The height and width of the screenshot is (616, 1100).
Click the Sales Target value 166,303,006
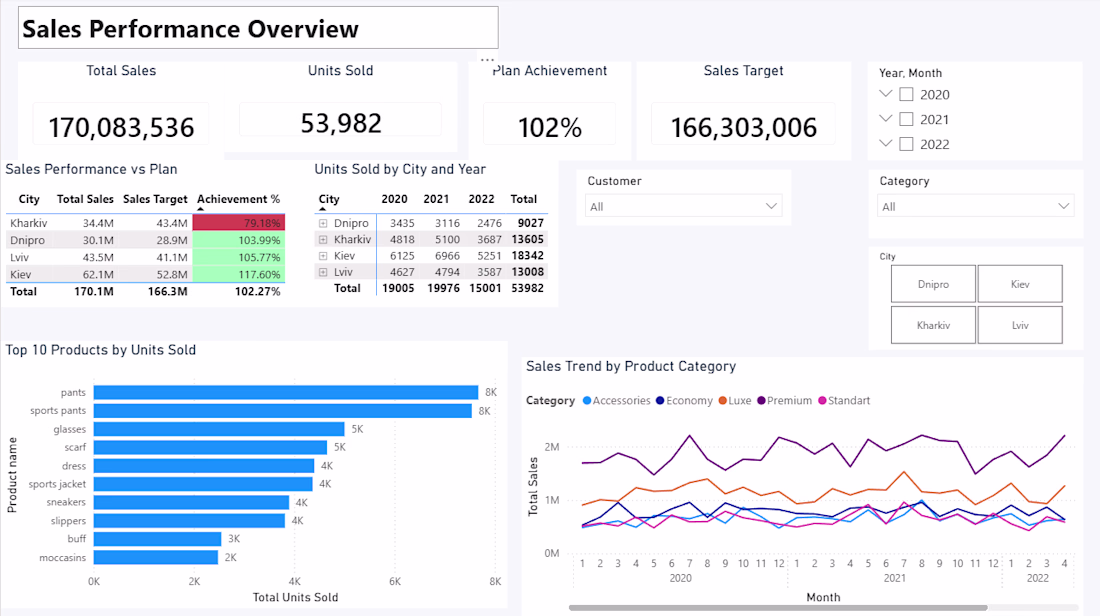[x=744, y=128]
